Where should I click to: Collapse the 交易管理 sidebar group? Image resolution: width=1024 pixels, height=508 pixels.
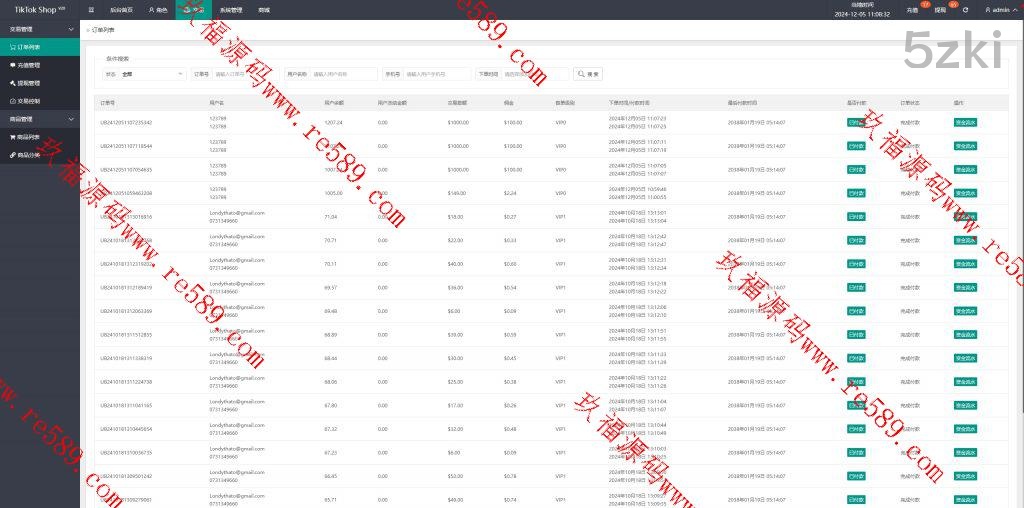pos(40,29)
